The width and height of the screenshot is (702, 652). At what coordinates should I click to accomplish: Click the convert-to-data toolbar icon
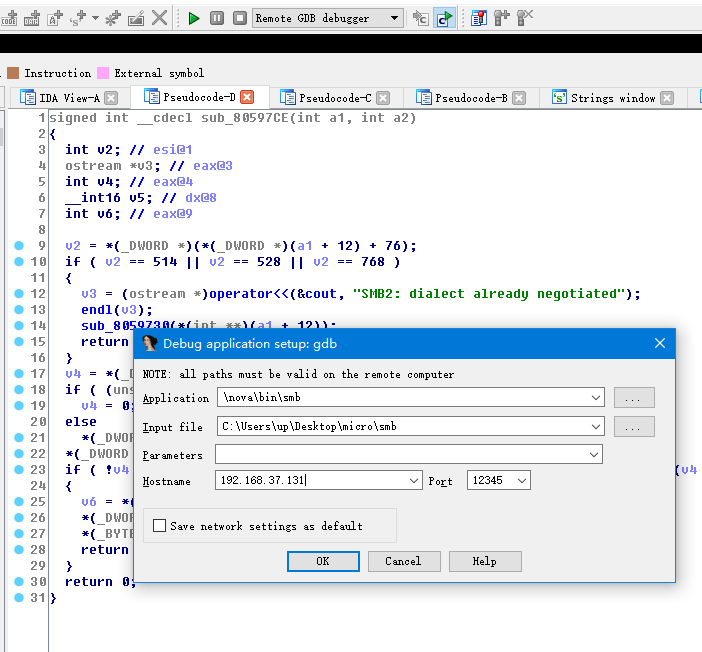[x=32, y=18]
